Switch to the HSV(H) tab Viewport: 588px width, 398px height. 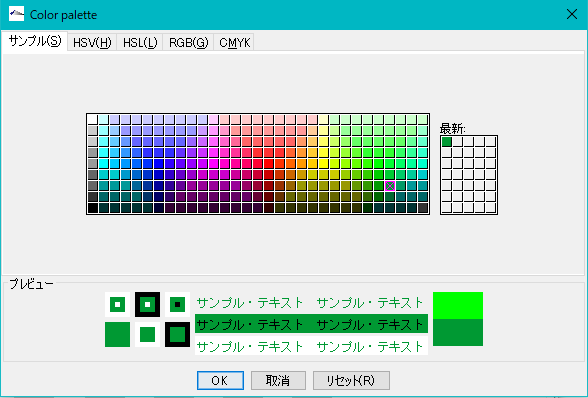(92, 42)
